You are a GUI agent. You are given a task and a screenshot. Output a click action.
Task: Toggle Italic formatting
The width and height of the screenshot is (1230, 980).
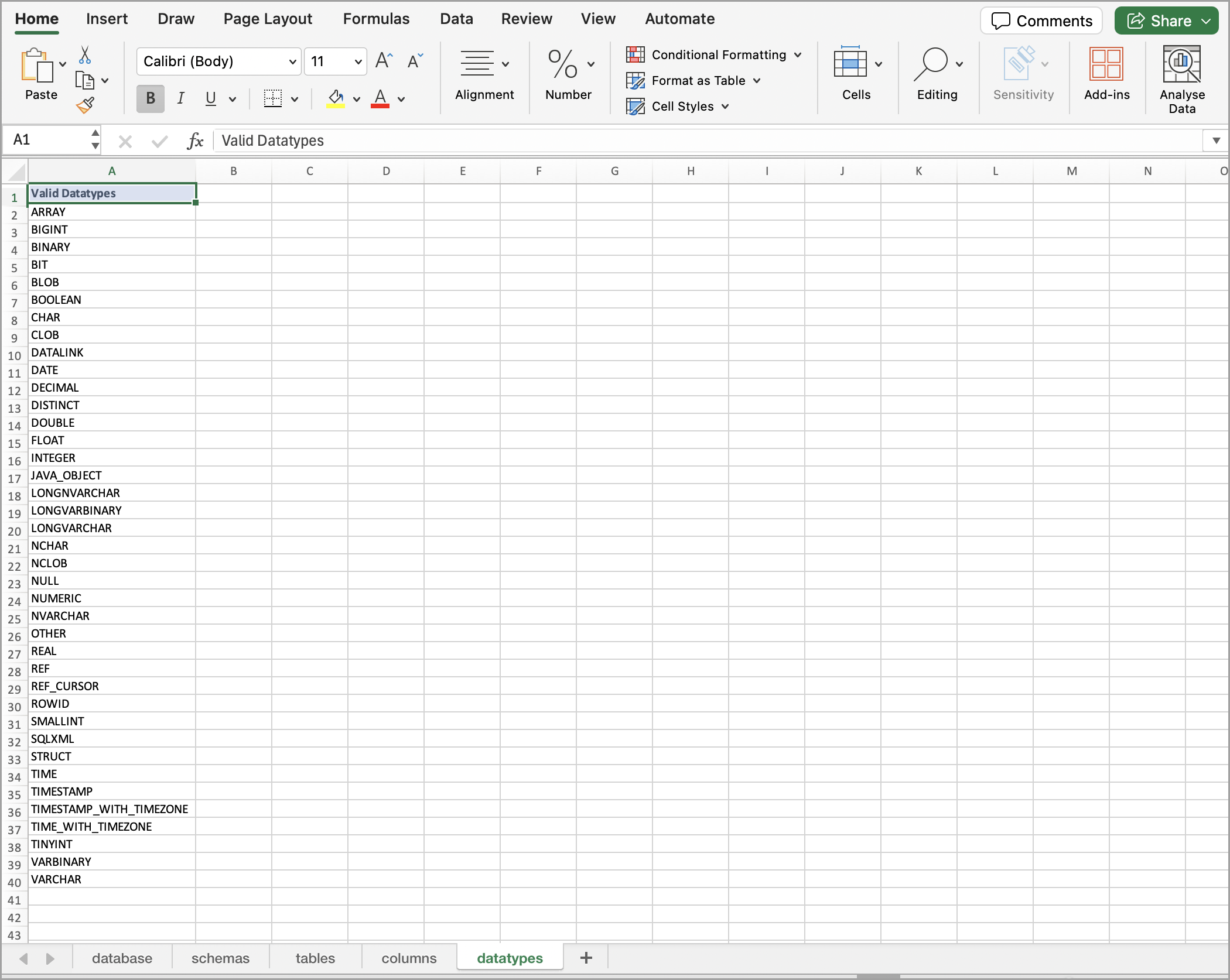[181, 98]
